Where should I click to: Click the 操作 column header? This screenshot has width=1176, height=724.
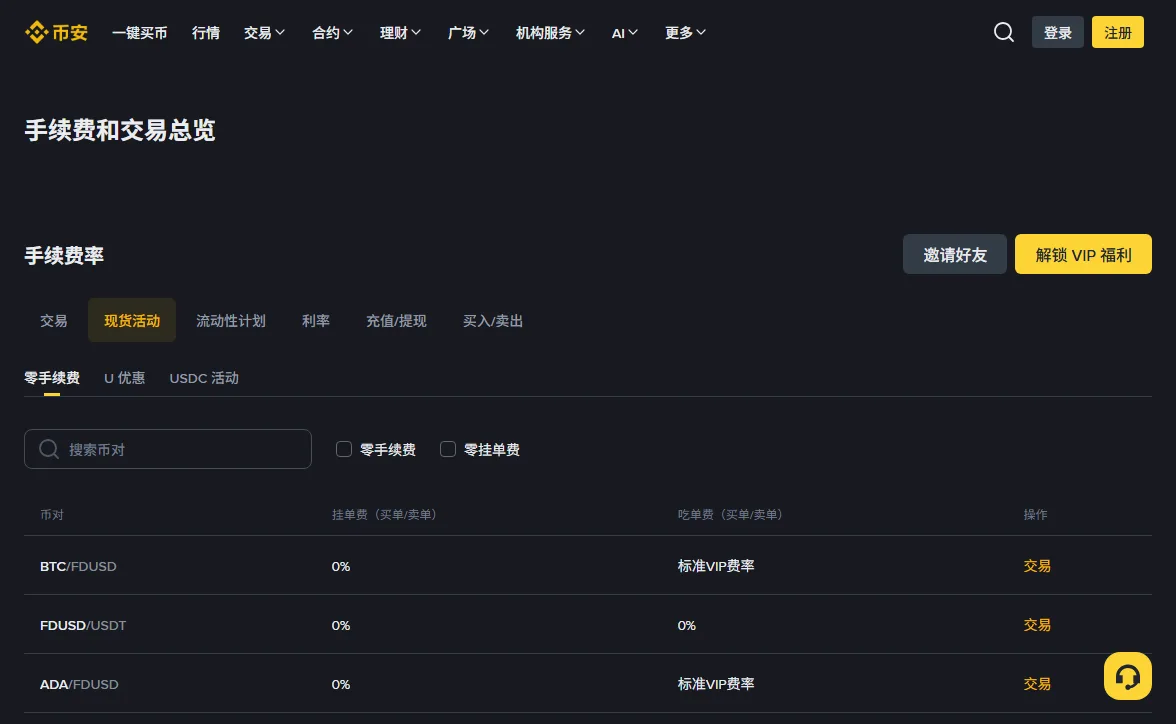click(x=1035, y=515)
